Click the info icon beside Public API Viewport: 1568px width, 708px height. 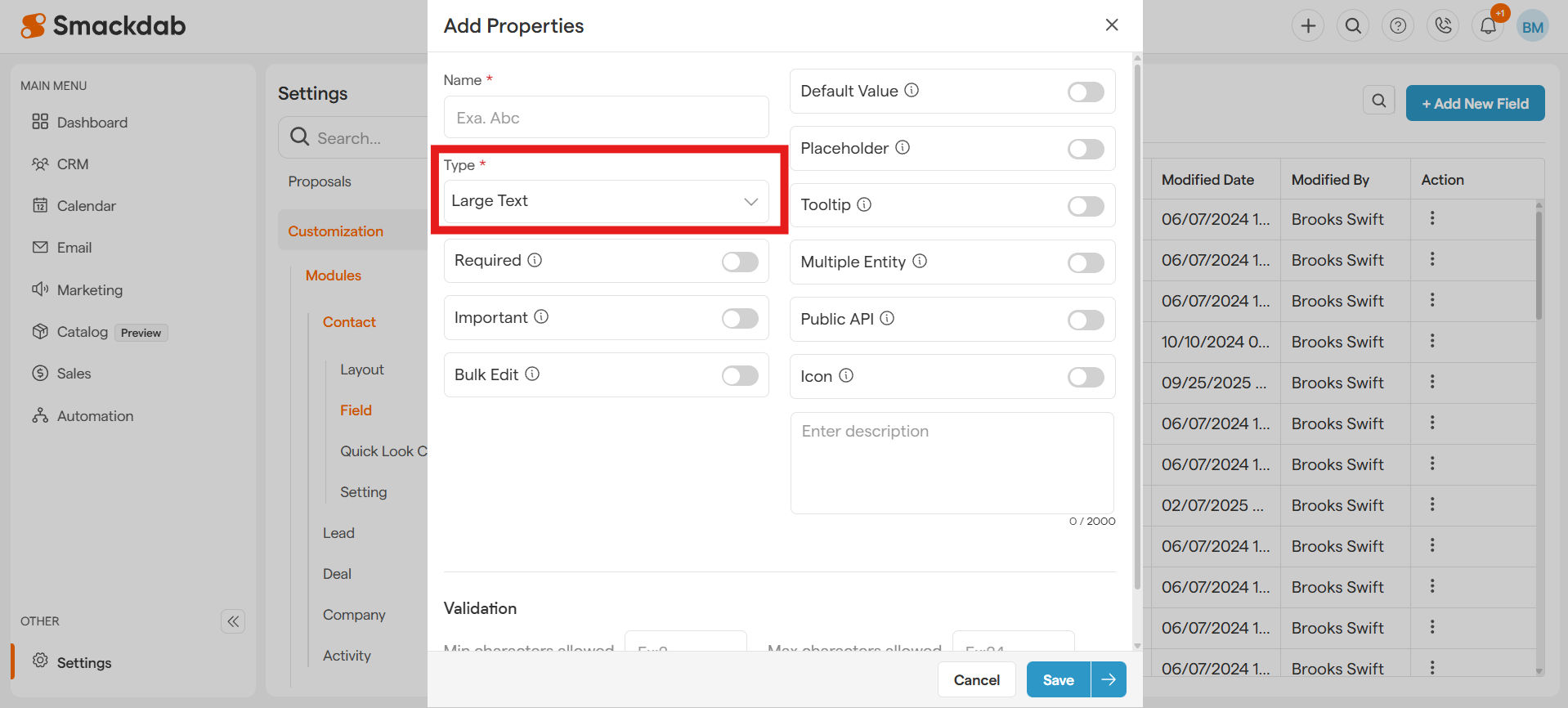[x=887, y=318]
